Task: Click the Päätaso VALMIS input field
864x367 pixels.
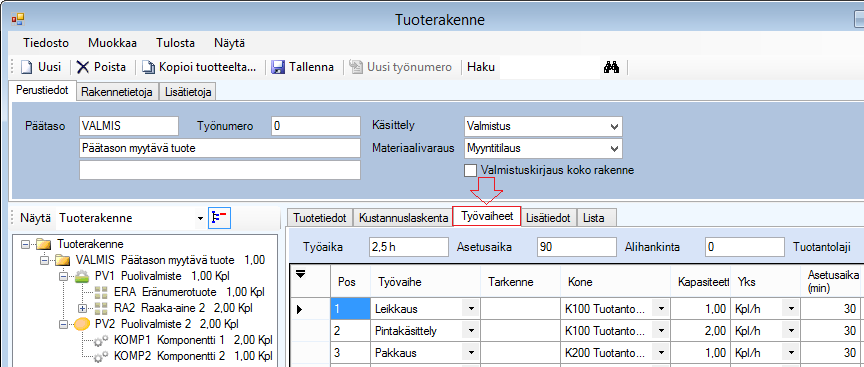Action: (129, 126)
